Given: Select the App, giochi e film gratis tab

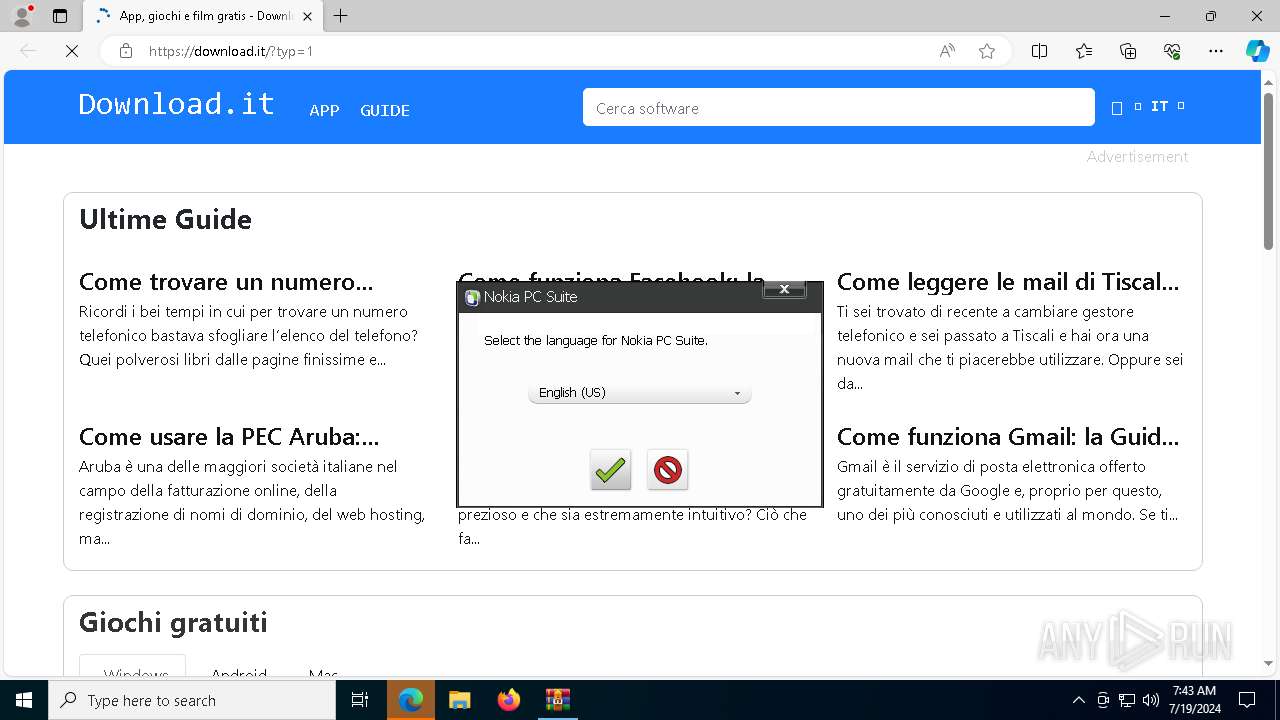Looking at the screenshot, I should [x=203, y=16].
